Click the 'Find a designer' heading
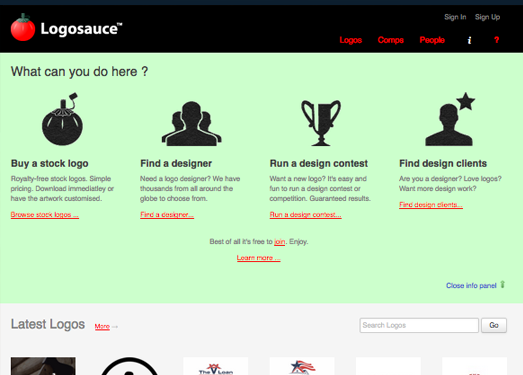 [176, 163]
